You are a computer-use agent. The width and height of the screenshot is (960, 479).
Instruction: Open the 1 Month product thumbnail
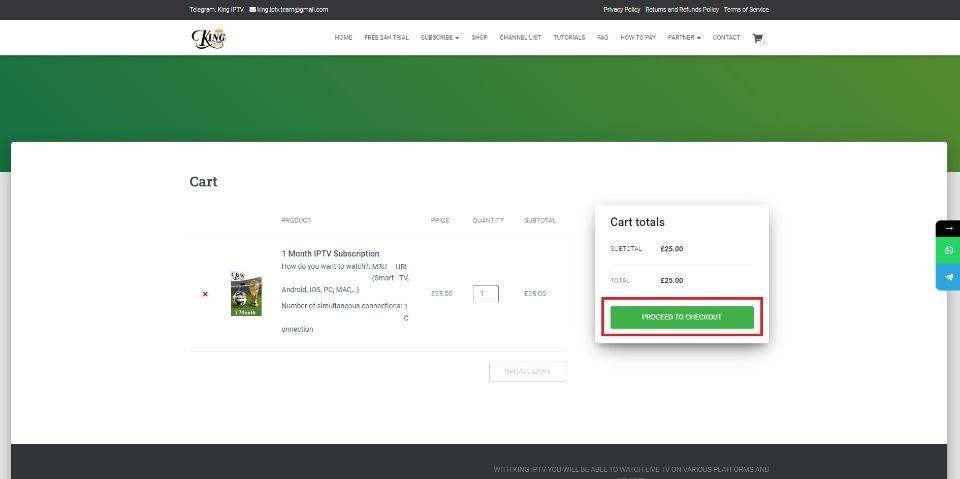(x=246, y=293)
